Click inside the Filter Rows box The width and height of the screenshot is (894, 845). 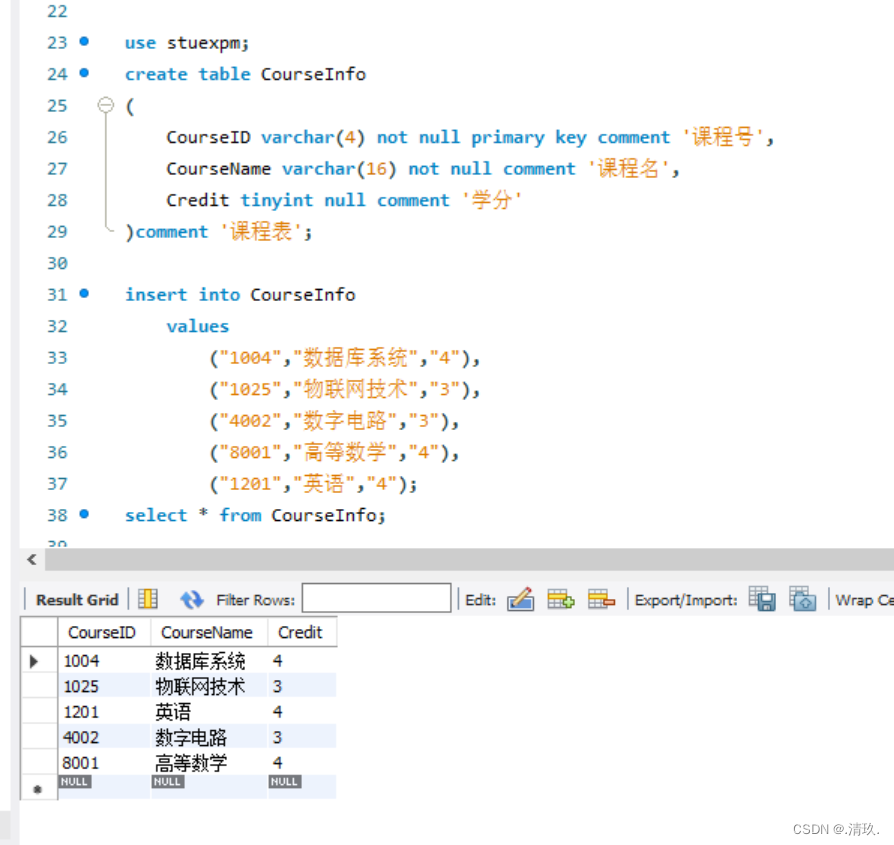pos(376,598)
